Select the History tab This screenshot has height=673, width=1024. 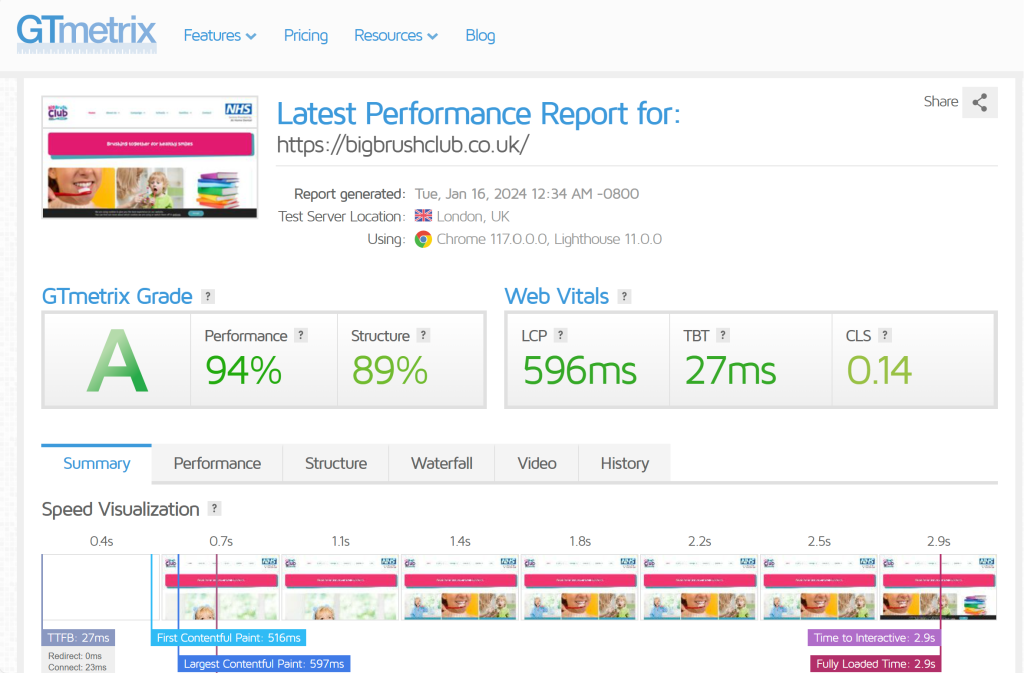[x=625, y=463]
